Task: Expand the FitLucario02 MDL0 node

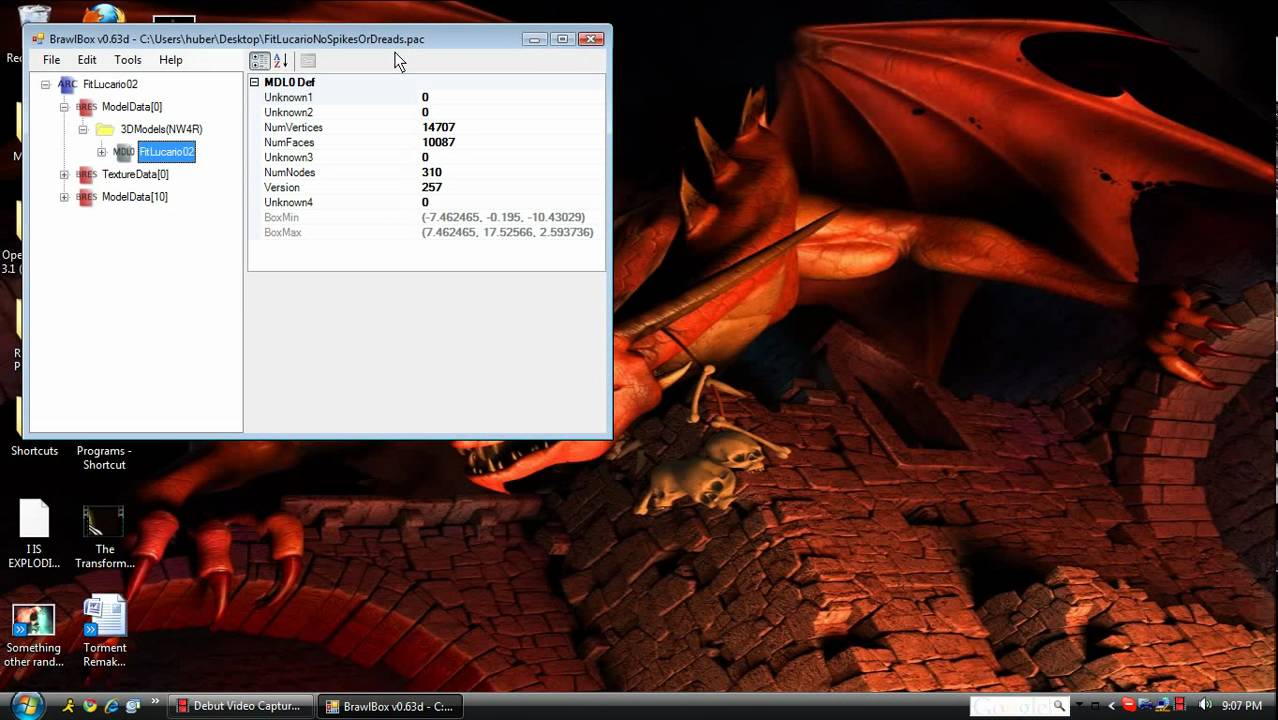Action: coord(101,152)
